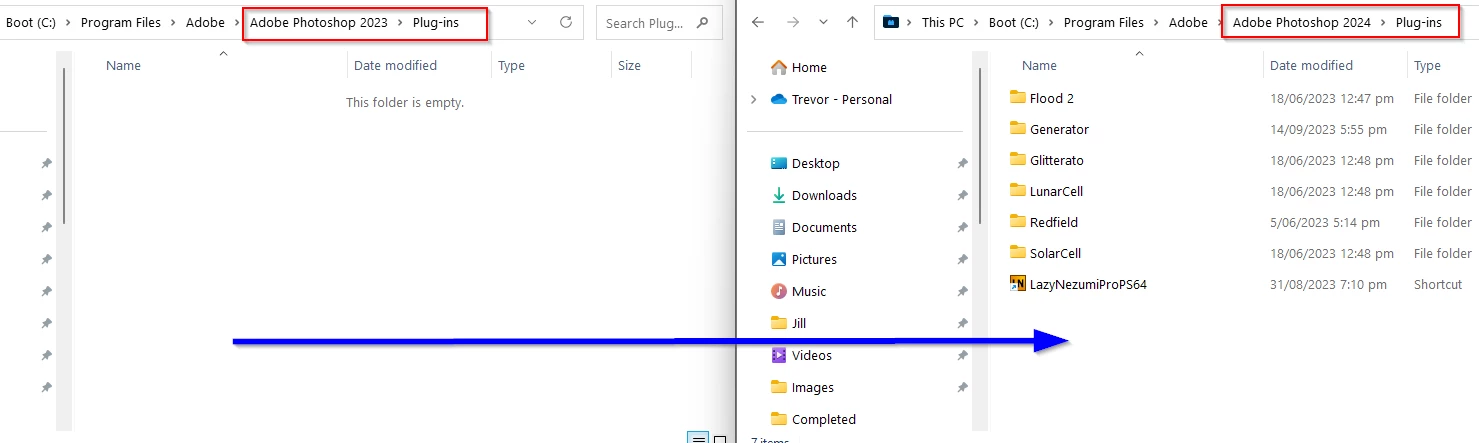1479x443 pixels.
Task: Switch to details view layout button
Action: (698, 437)
